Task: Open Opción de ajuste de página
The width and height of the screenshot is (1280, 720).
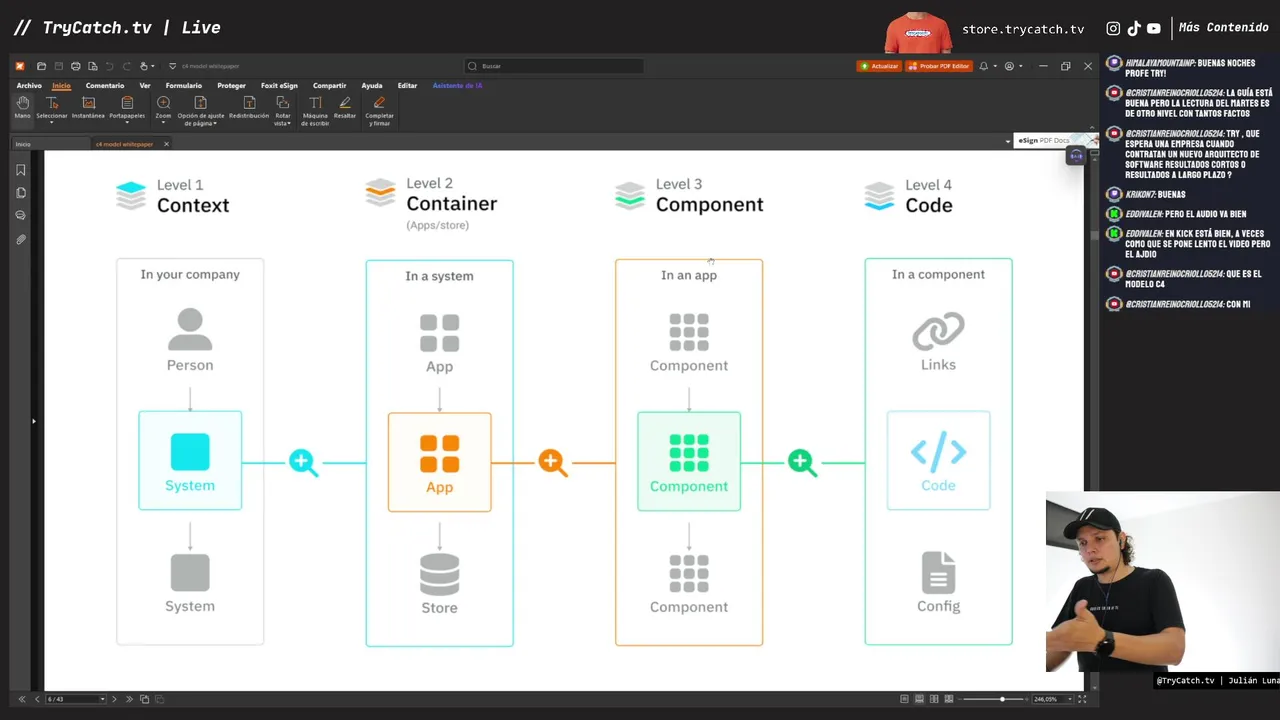Action: pos(200,110)
